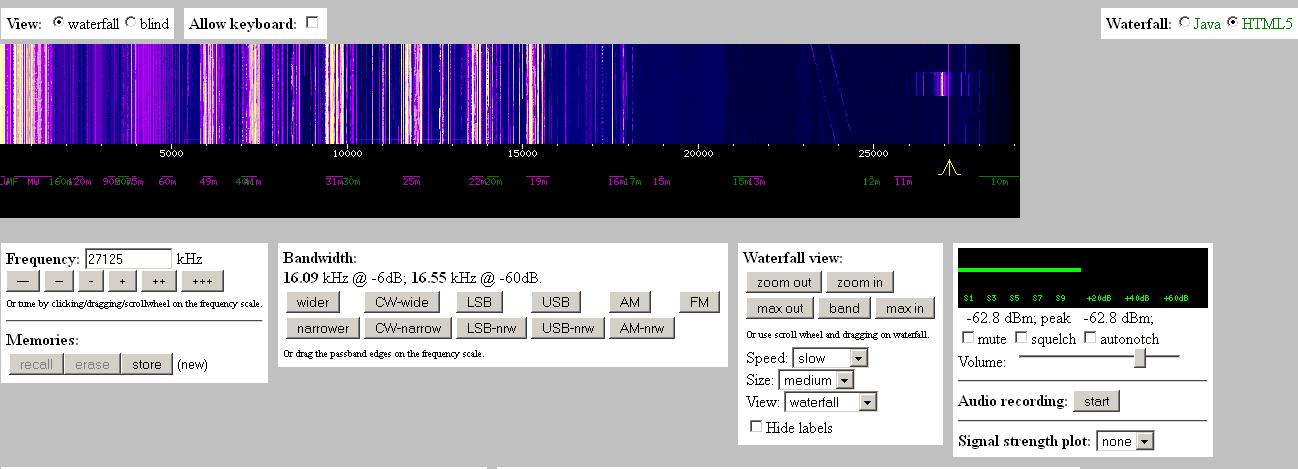Click the yellow passband marker on frequency scale
1298x469 pixels.
point(948,168)
